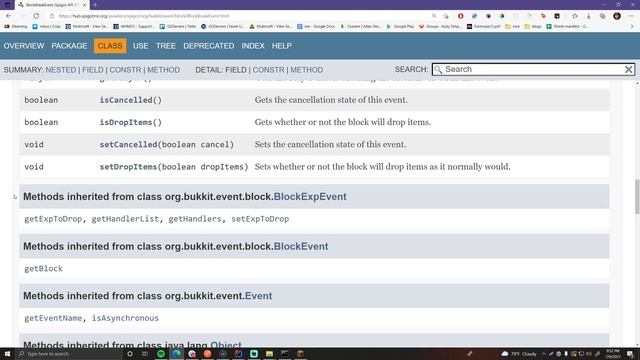Open a new browser tab with plus

point(95,5)
